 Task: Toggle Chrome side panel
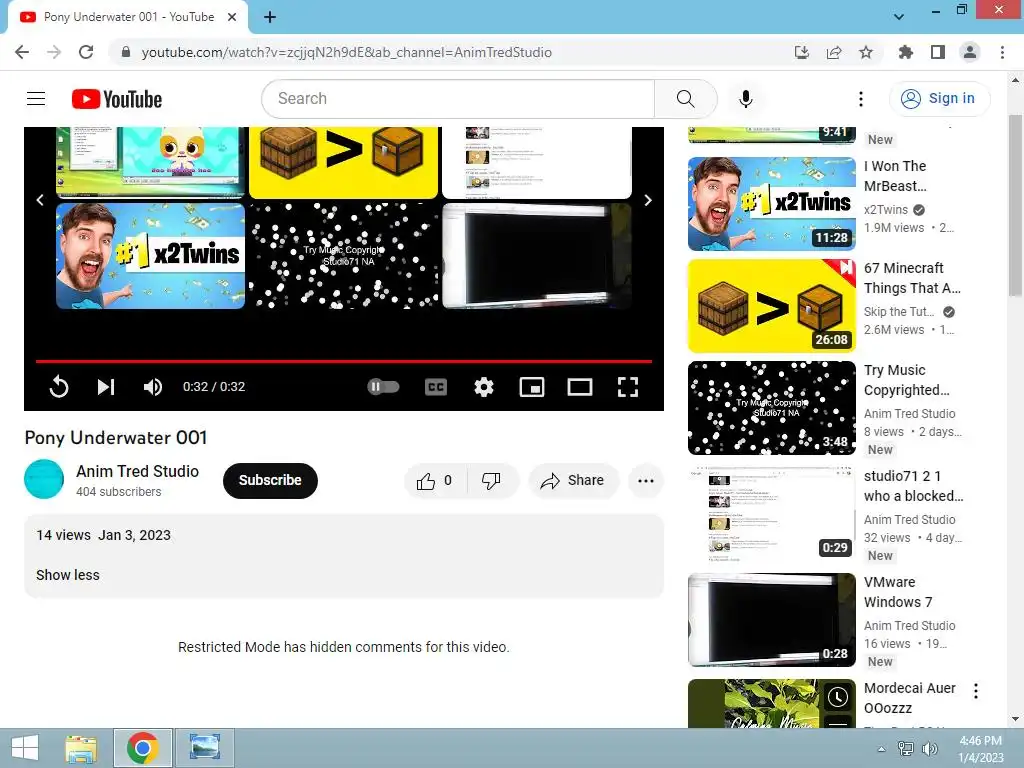pyautogui.click(x=938, y=52)
